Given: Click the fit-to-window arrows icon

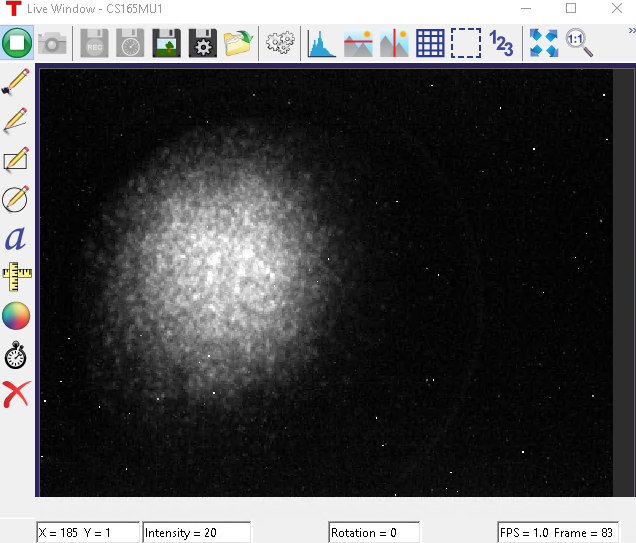Looking at the screenshot, I should [543, 43].
